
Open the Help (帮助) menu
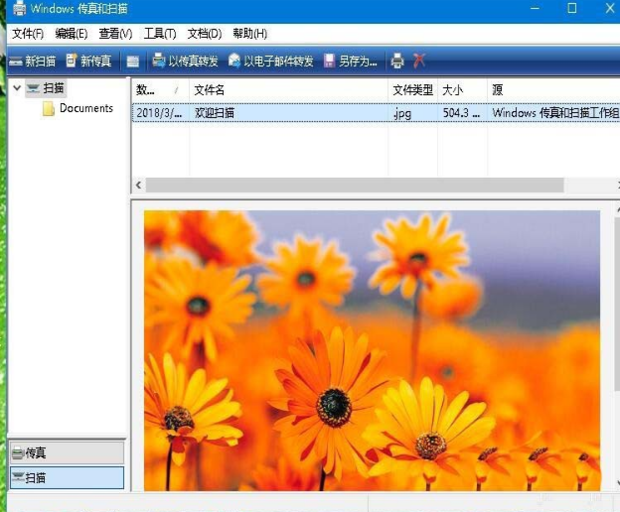click(250, 34)
